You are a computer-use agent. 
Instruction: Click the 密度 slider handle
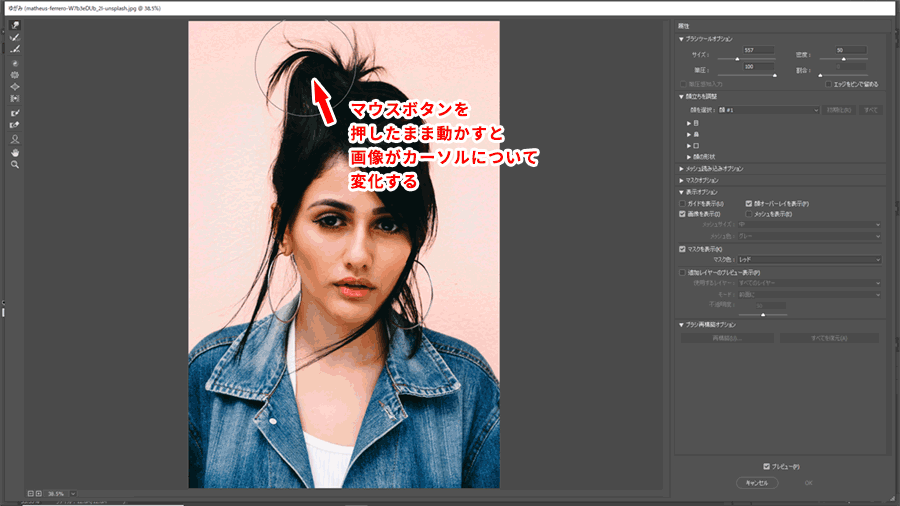point(844,59)
